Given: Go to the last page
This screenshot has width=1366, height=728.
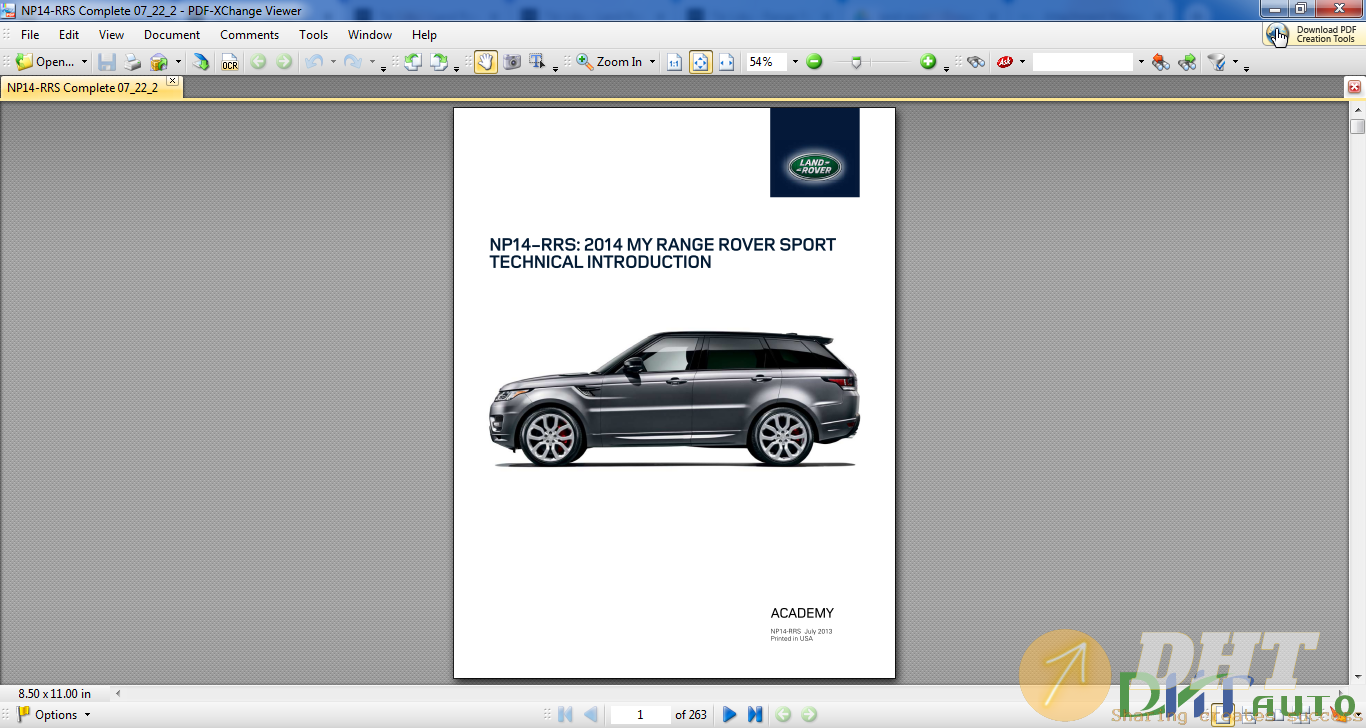Looking at the screenshot, I should [x=755, y=714].
